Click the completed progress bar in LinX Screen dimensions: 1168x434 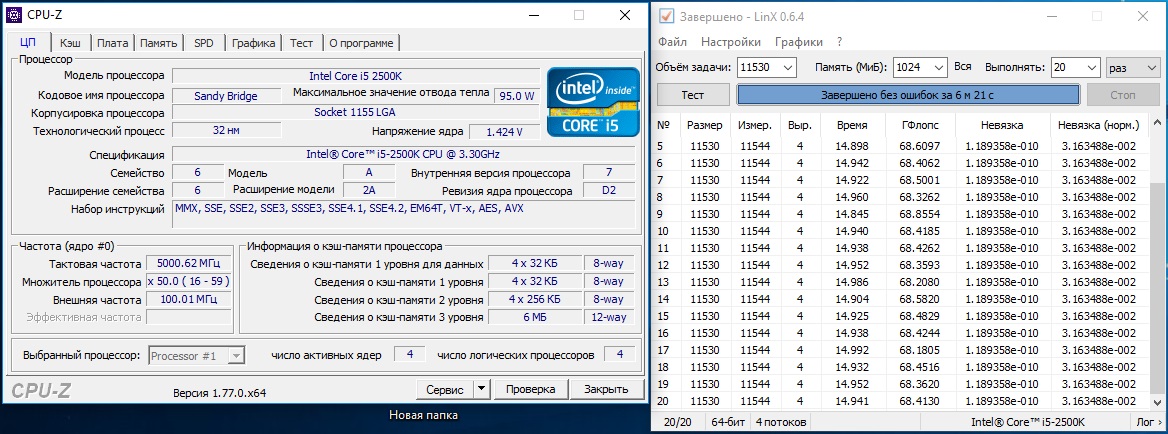click(908, 95)
